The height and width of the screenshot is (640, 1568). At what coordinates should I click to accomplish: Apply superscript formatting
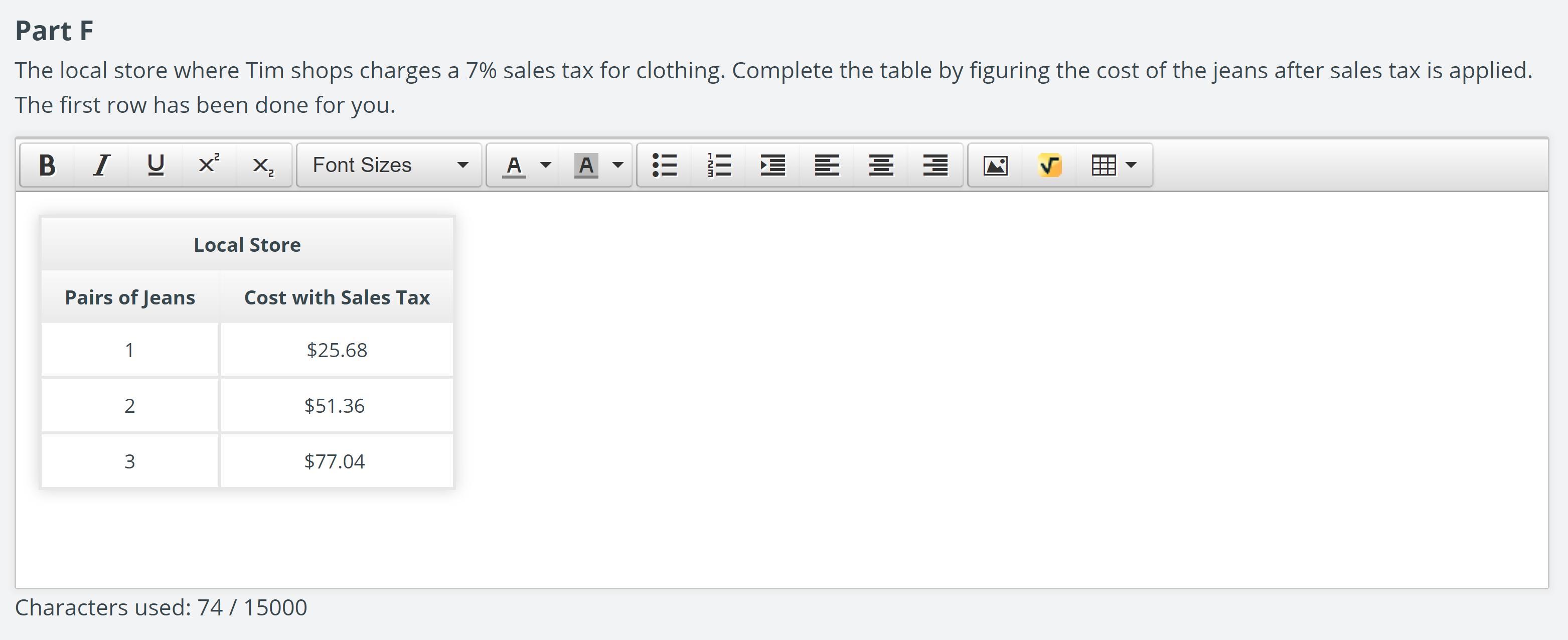click(x=209, y=165)
